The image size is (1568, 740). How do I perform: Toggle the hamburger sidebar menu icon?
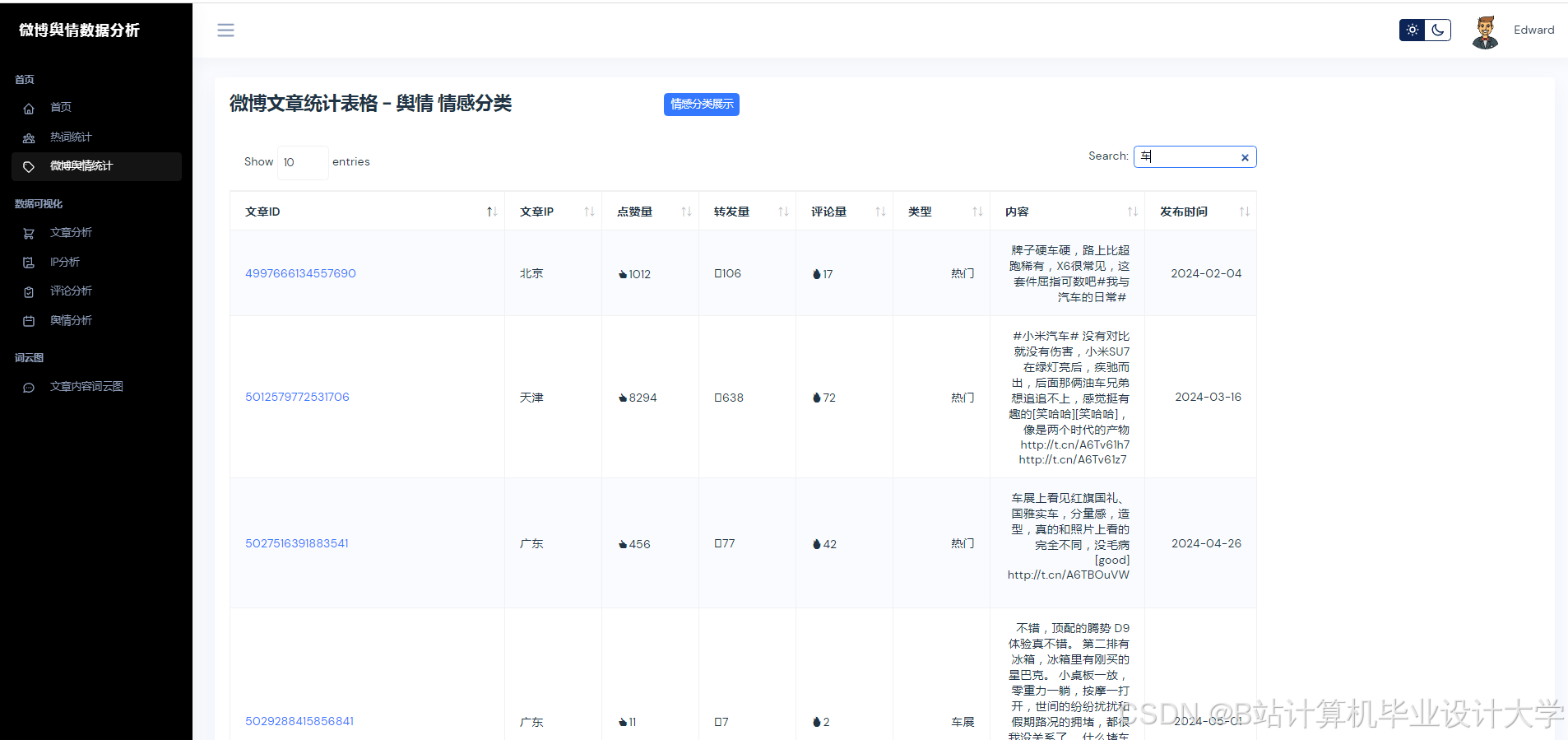(225, 30)
